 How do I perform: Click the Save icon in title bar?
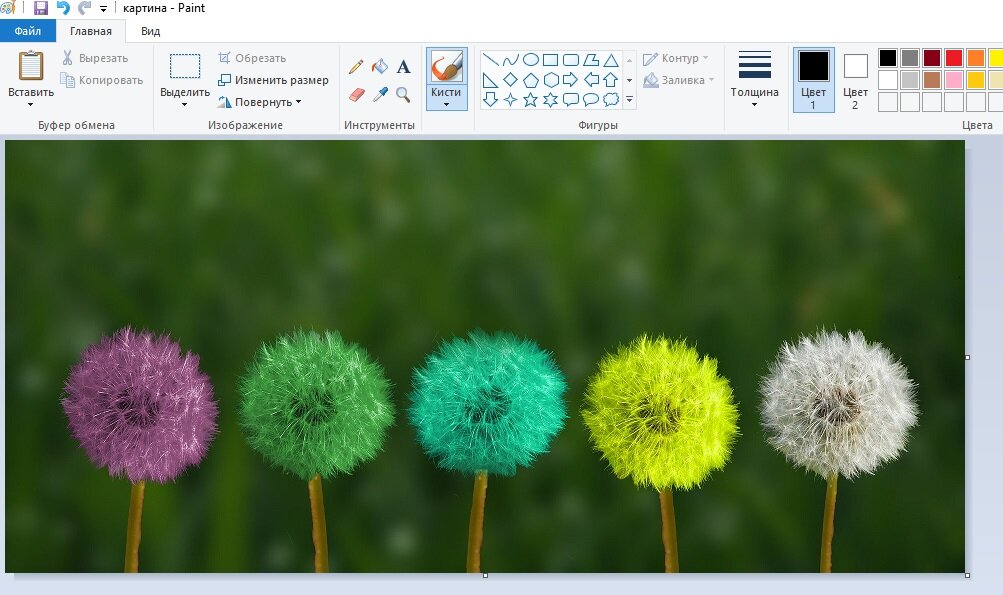click(x=41, y=8)
